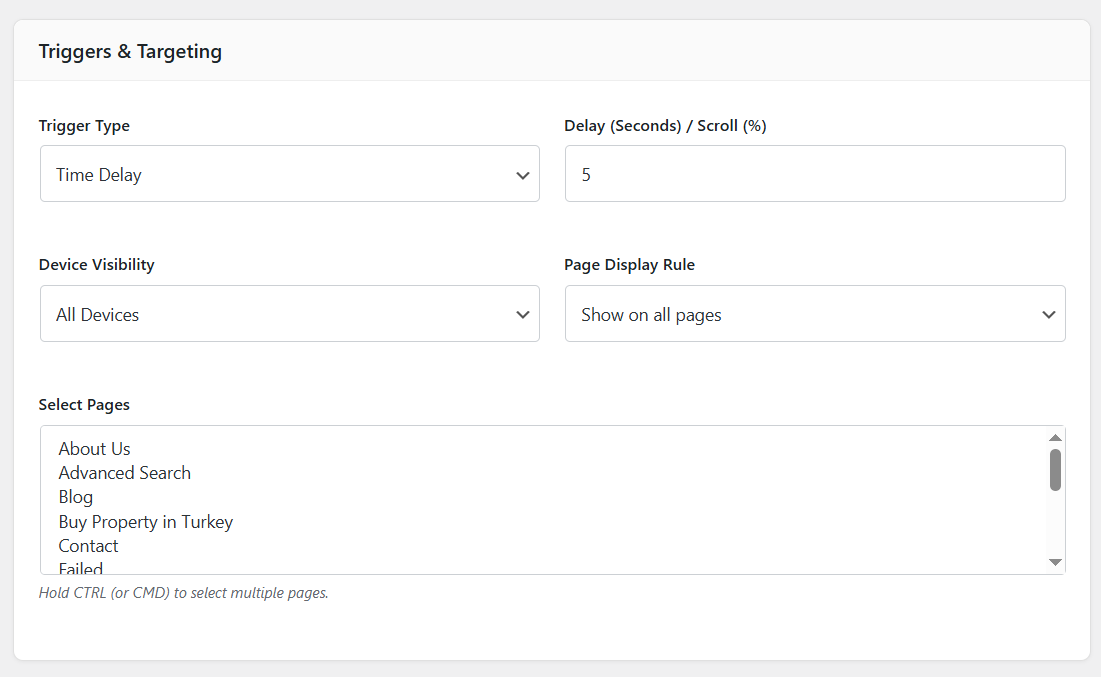
Task: Click the Page Display Rule dropdown chevron
Action: tap(1048, 313)
